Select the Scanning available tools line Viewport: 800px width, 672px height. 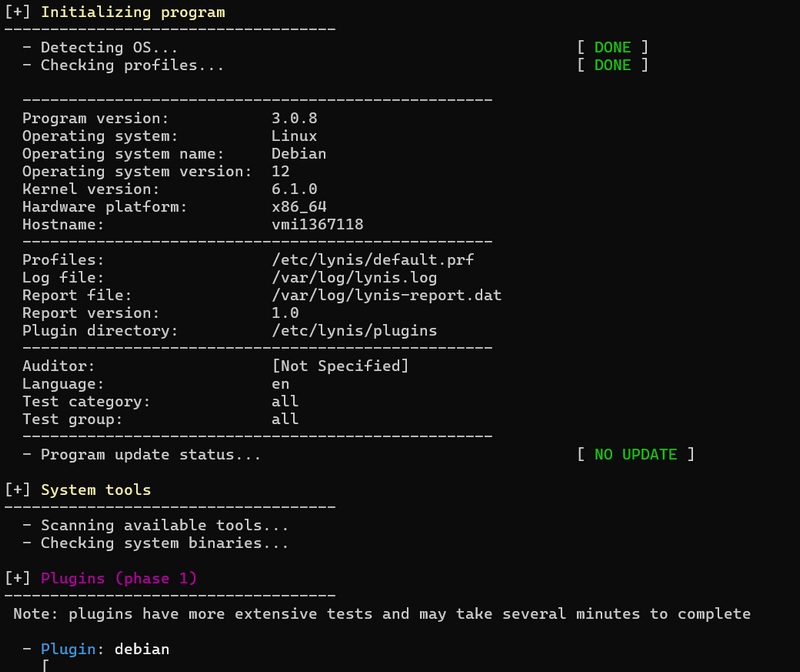[x=164, y=525]
